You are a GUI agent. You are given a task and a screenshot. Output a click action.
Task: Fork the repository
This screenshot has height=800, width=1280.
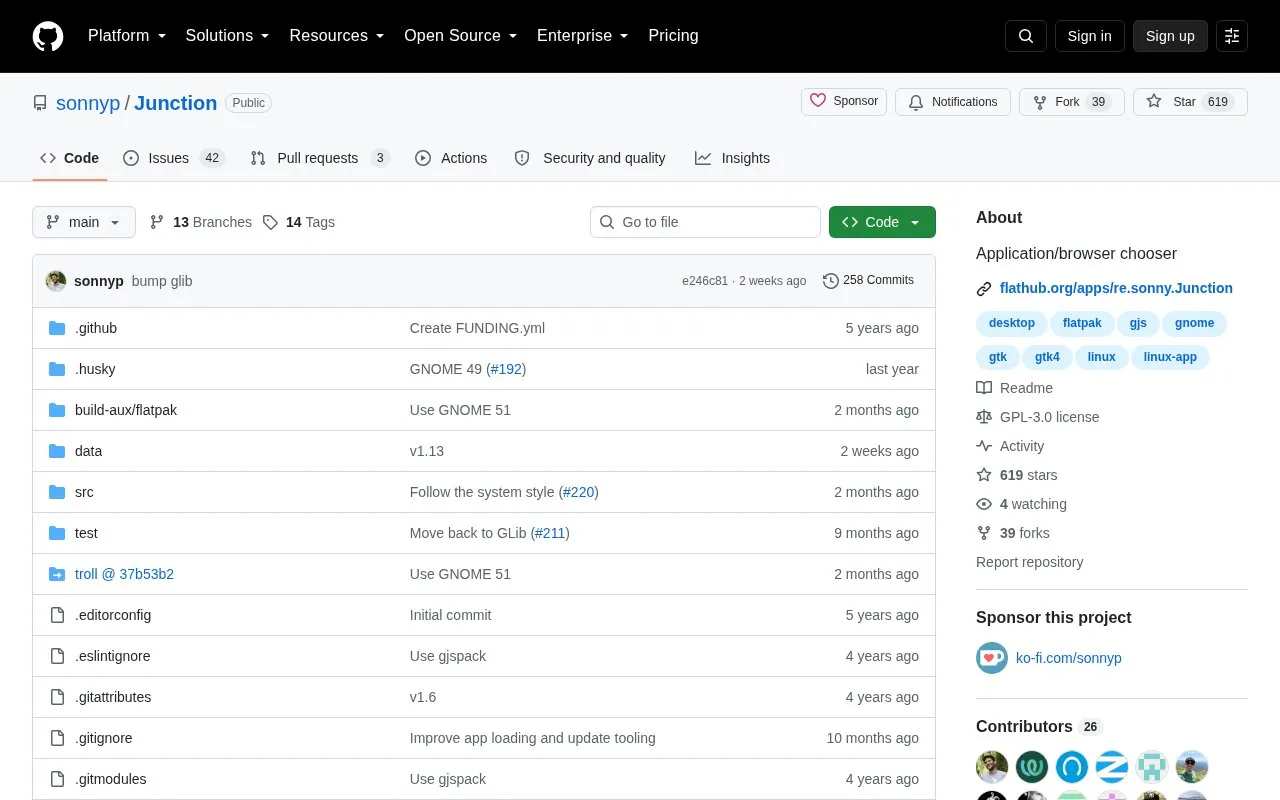click(x=1072, y=102)
